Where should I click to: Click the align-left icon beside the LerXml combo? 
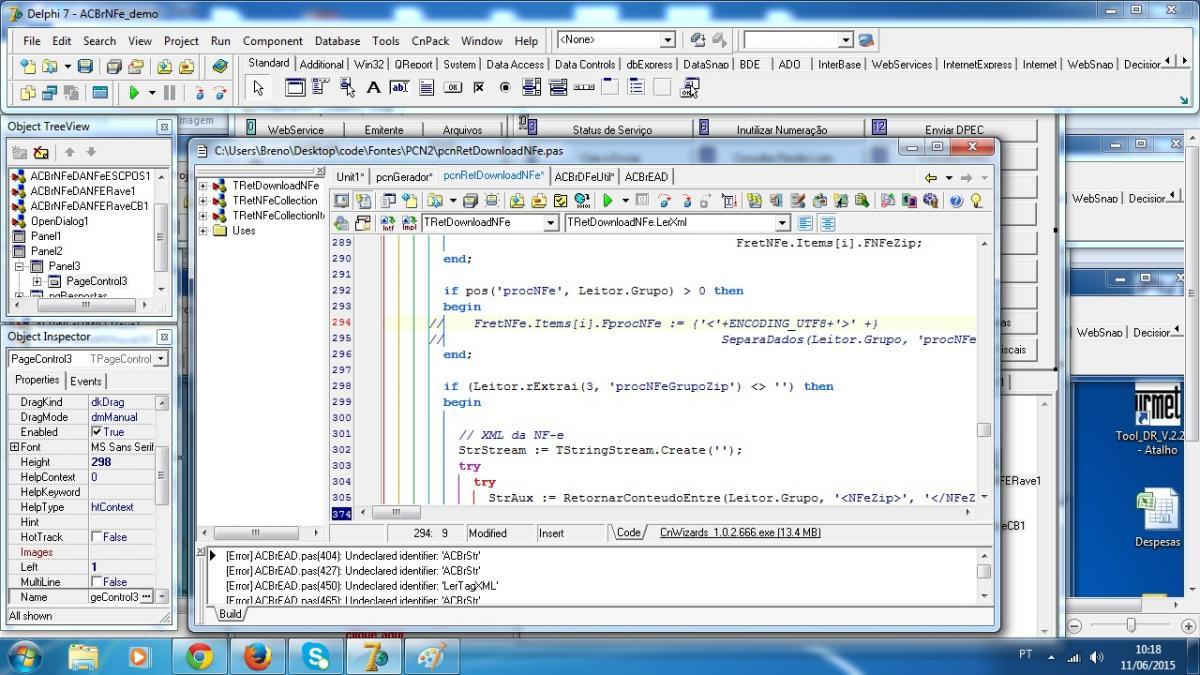(806, 223)
